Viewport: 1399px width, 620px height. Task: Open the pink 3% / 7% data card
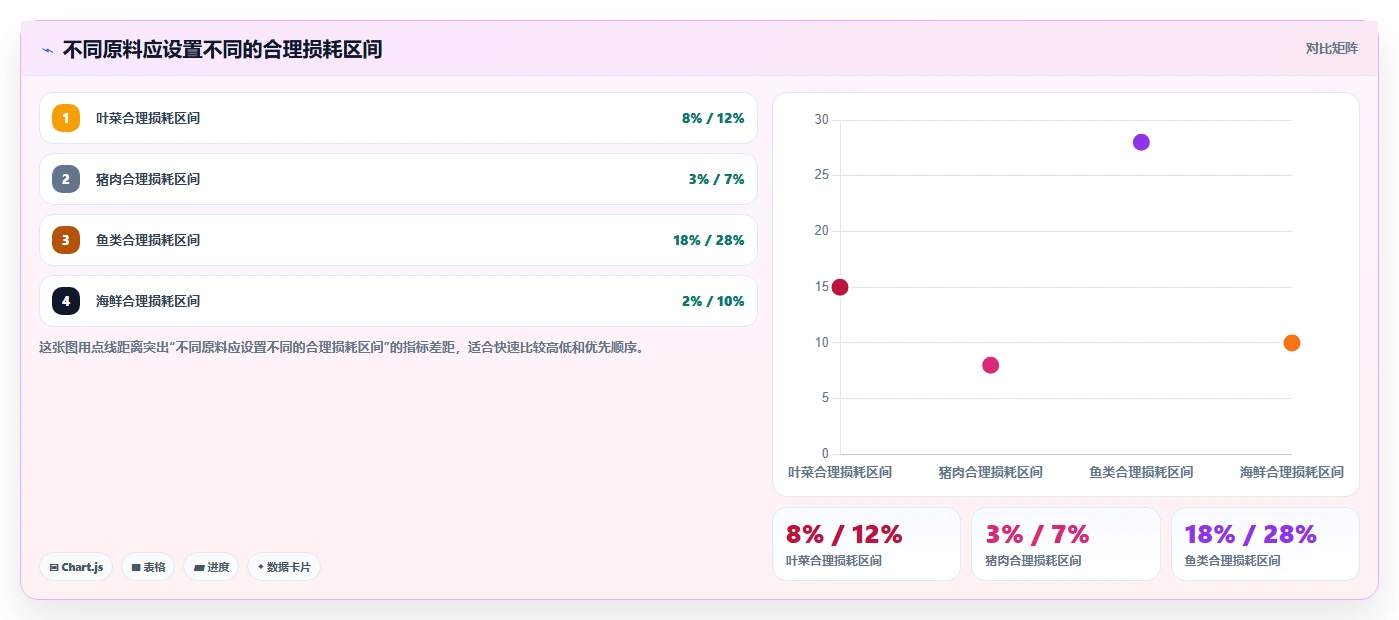[1066, 544]
